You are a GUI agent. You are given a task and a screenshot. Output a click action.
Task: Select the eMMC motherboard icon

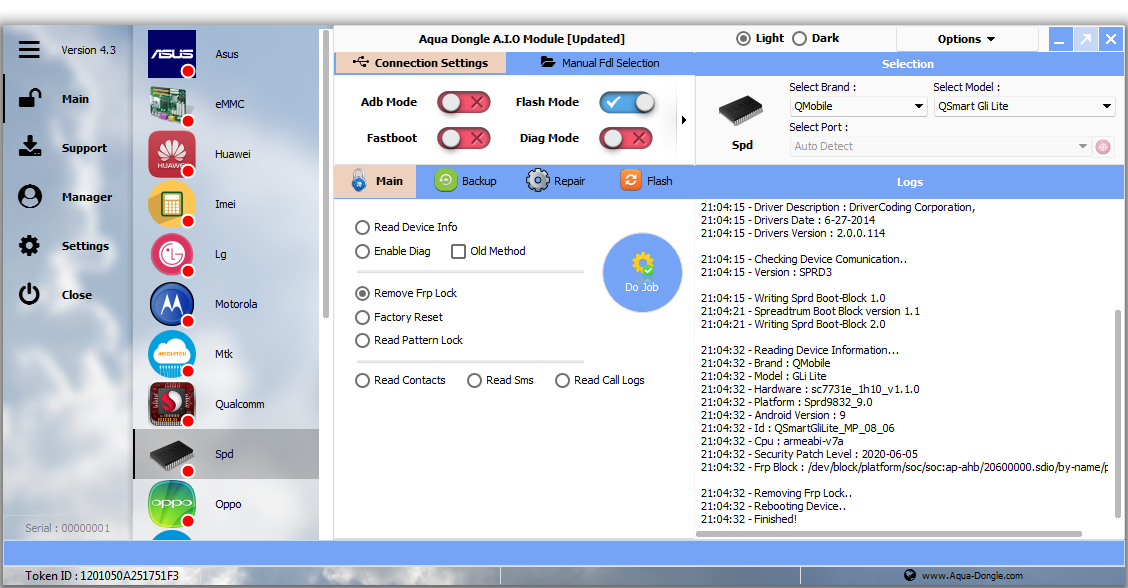click(x=172, y=104)
